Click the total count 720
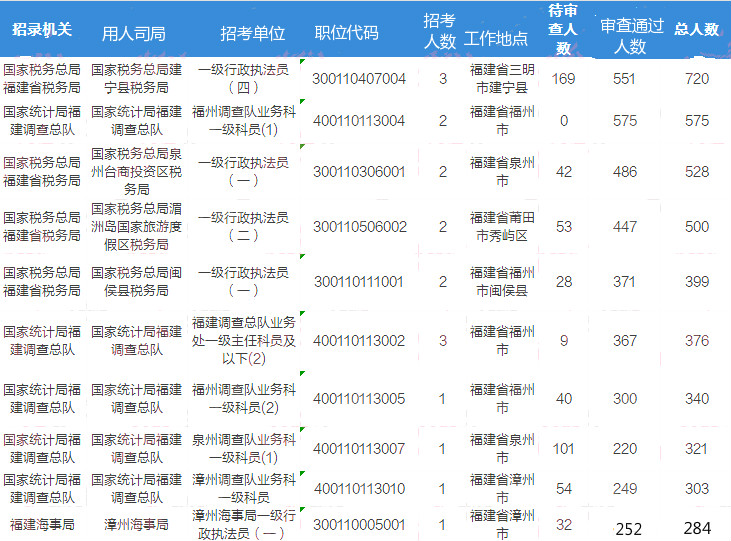Viewport: 731px width, 541px height. (x=697, y=79)
